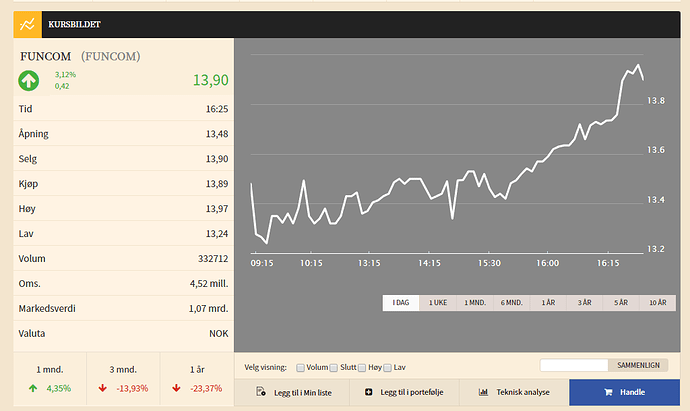This screenshot has width=690, height=411.
Task: Click the Åpning value 13,48
Action: [x=217, y=134]
